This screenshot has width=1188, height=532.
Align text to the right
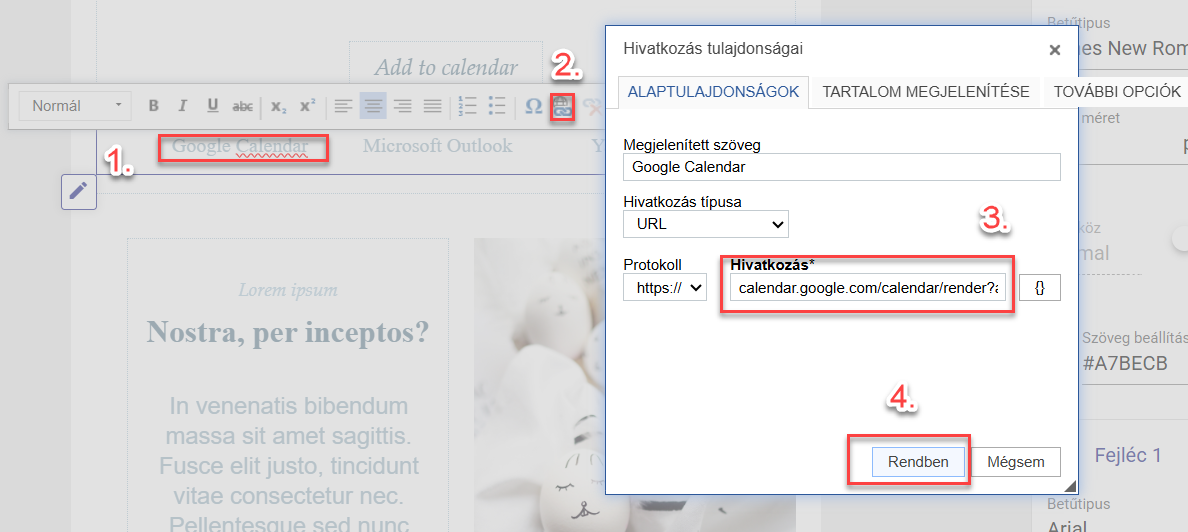point(402,106)
